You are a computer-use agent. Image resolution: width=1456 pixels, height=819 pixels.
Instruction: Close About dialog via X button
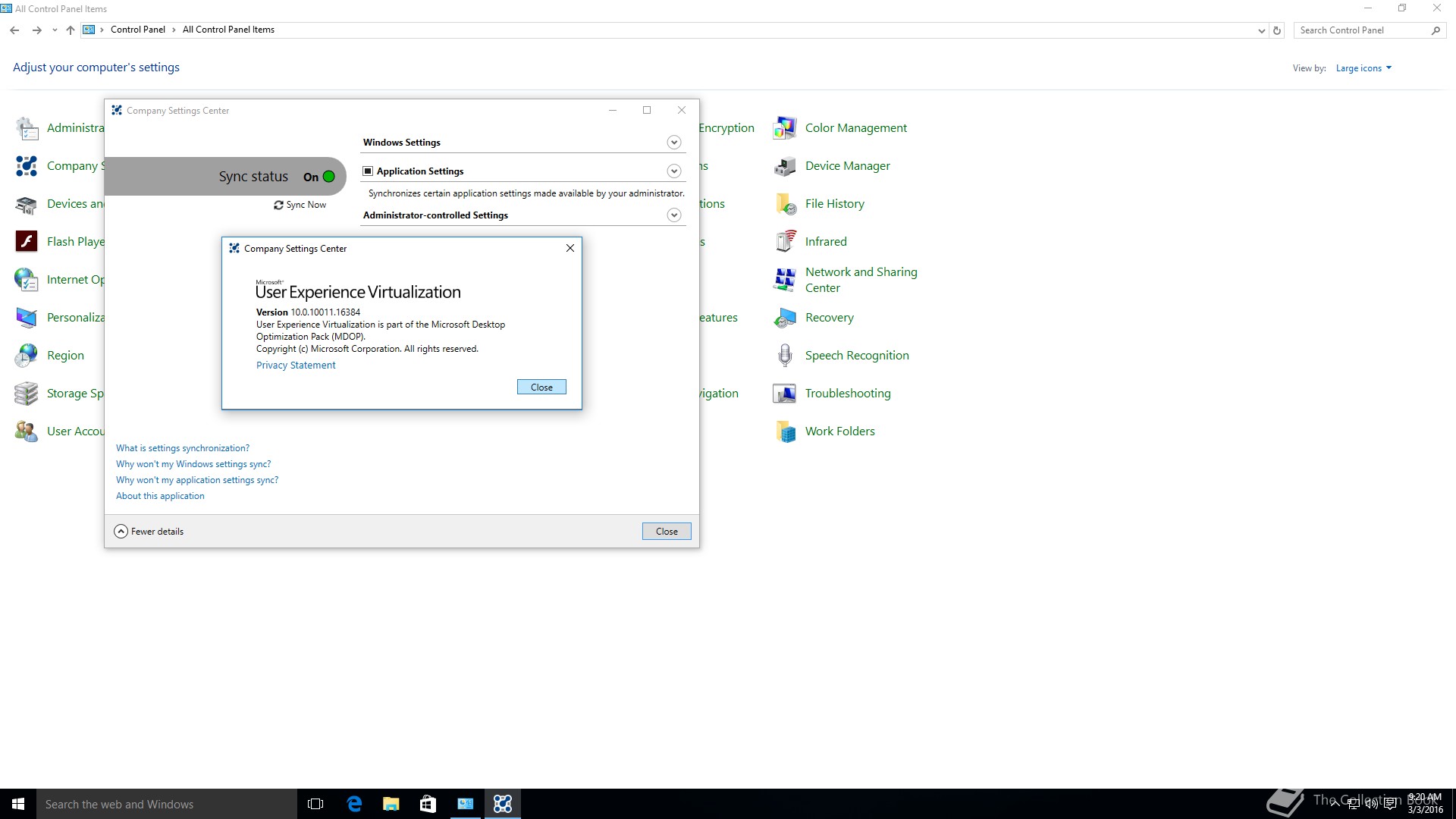point(570,249)
